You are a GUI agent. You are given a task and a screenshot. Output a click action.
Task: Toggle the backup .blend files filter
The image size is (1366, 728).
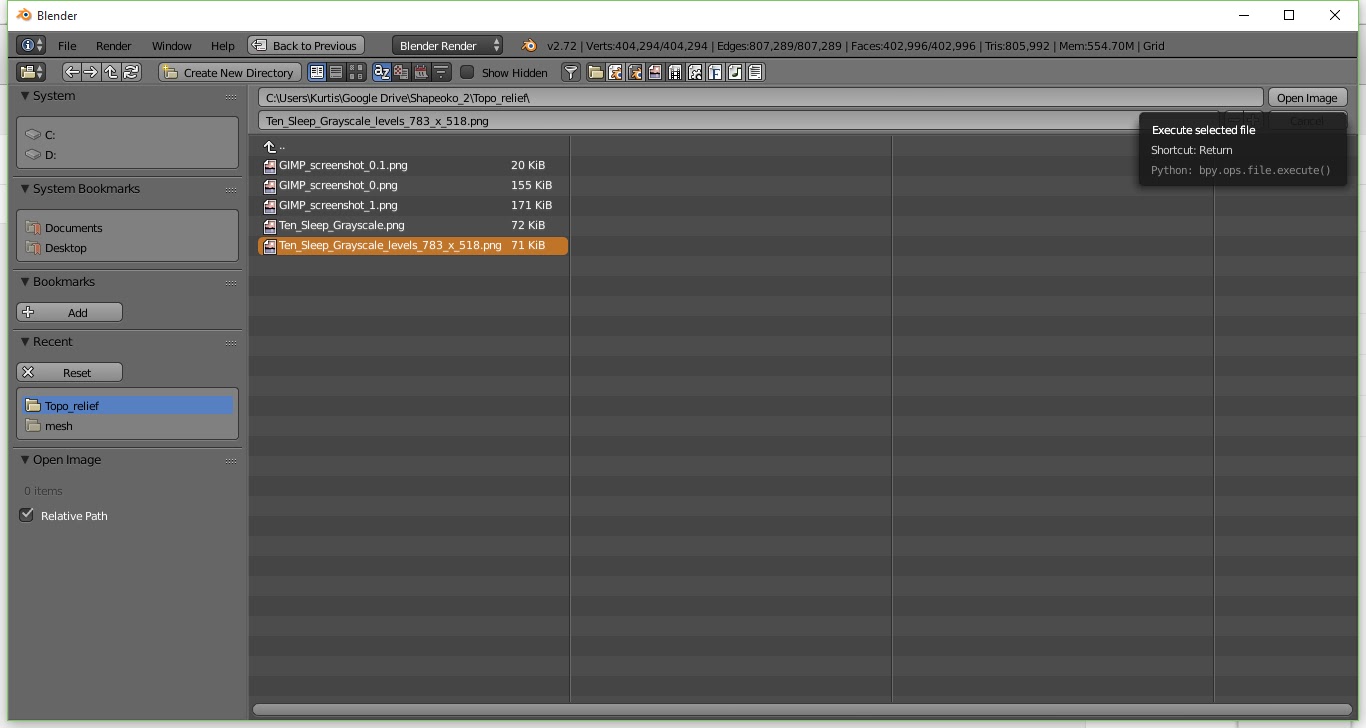coord(635,72)
